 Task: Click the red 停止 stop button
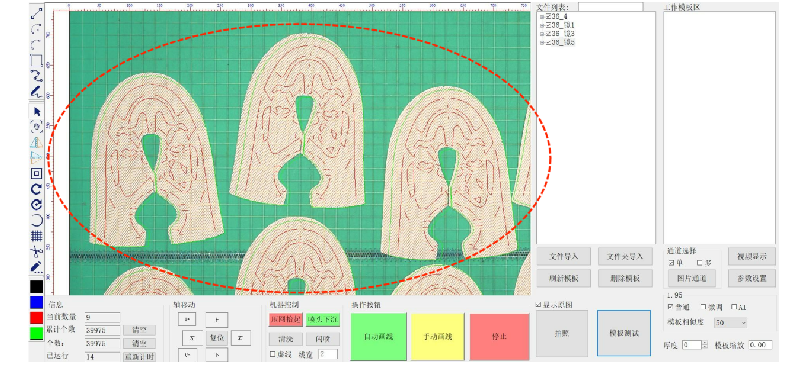(500, 337)
